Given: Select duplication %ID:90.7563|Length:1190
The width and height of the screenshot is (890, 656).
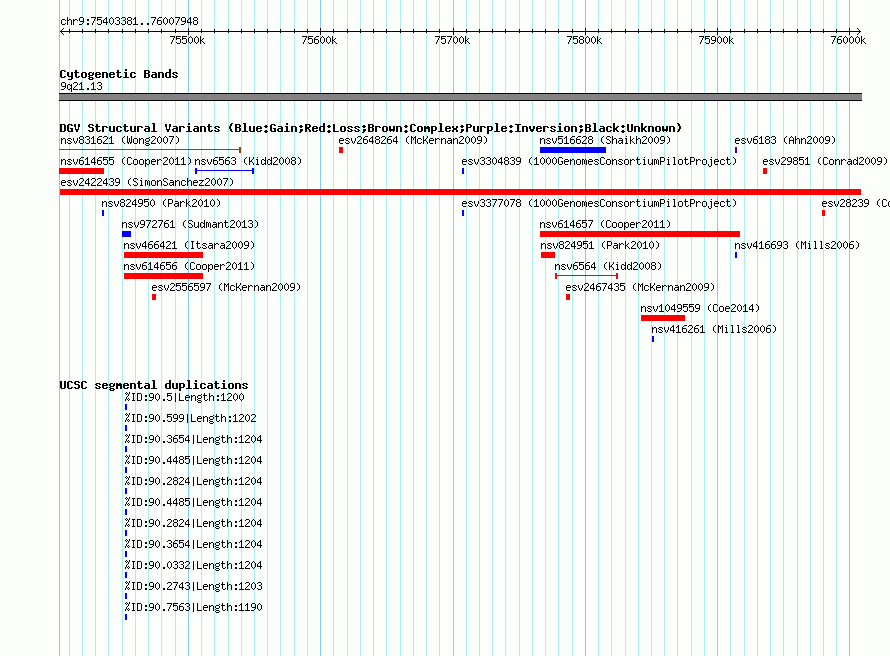Looking at the screenshot, I should tap(194, 607).
